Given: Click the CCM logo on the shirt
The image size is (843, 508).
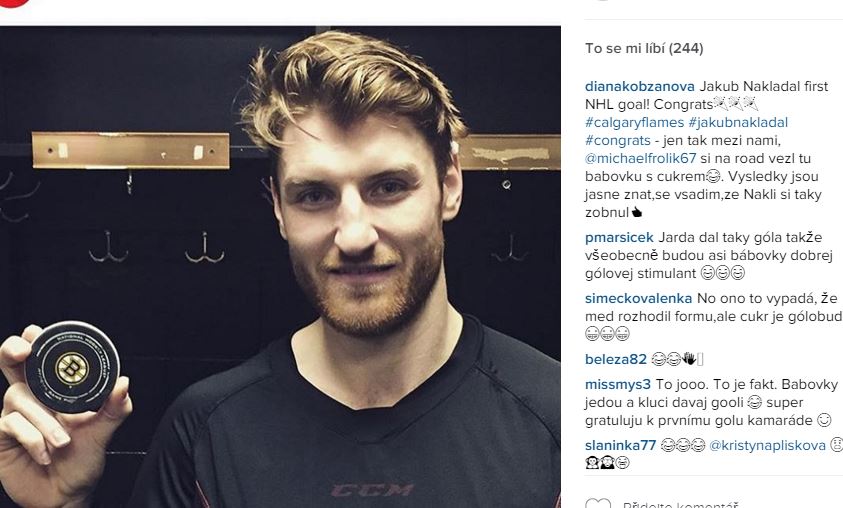Looking at the screenshot, I should point(372,490).
